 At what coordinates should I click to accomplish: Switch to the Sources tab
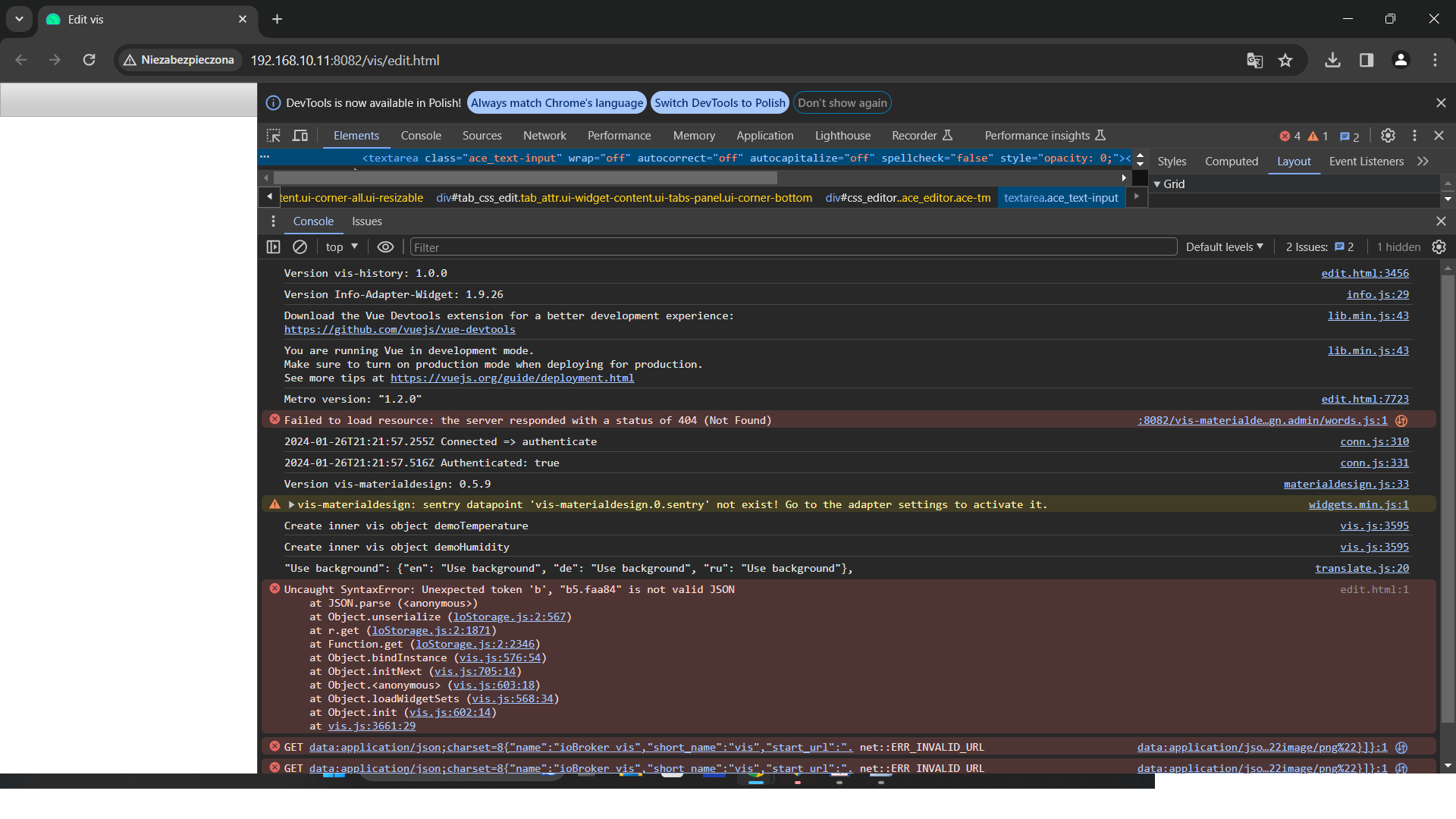(x=482, y=136)
